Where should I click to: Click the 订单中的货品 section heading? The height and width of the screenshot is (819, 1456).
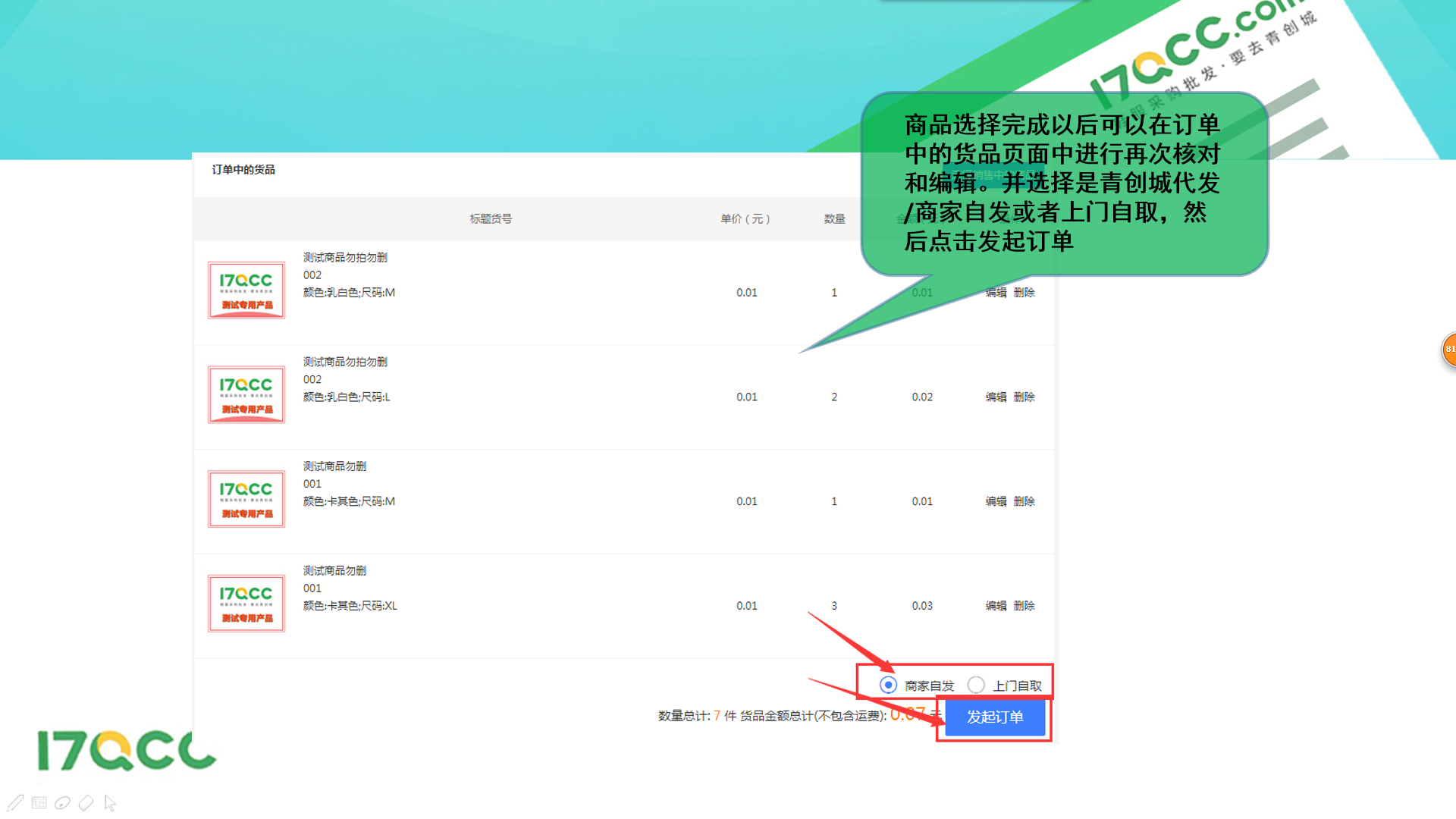pyautogui.click(x=243, y=170)
